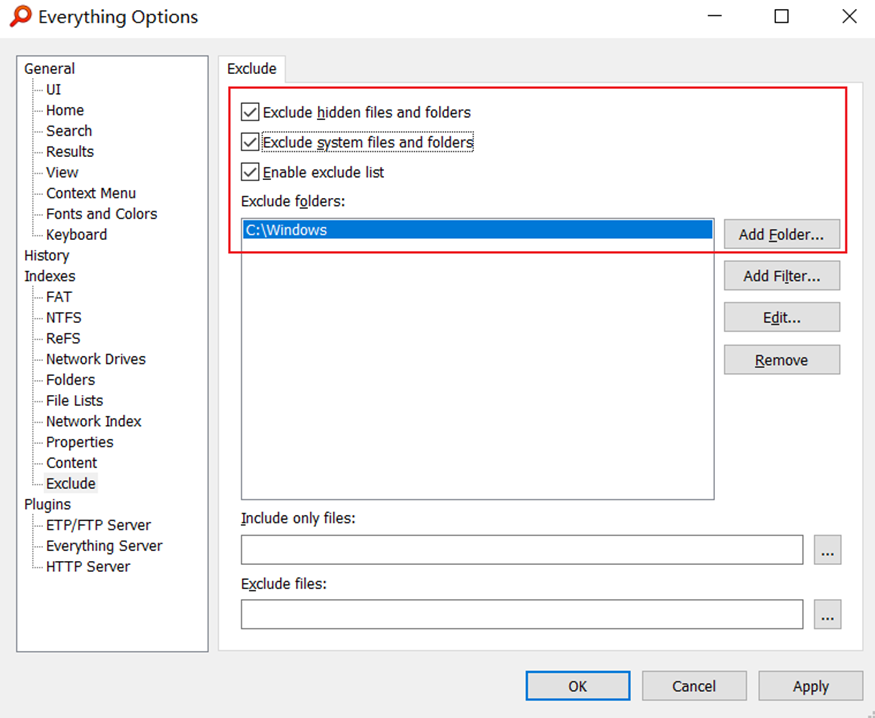Open Context Menu settings
This screenshot has width=875, height=718.
[90, 193]
